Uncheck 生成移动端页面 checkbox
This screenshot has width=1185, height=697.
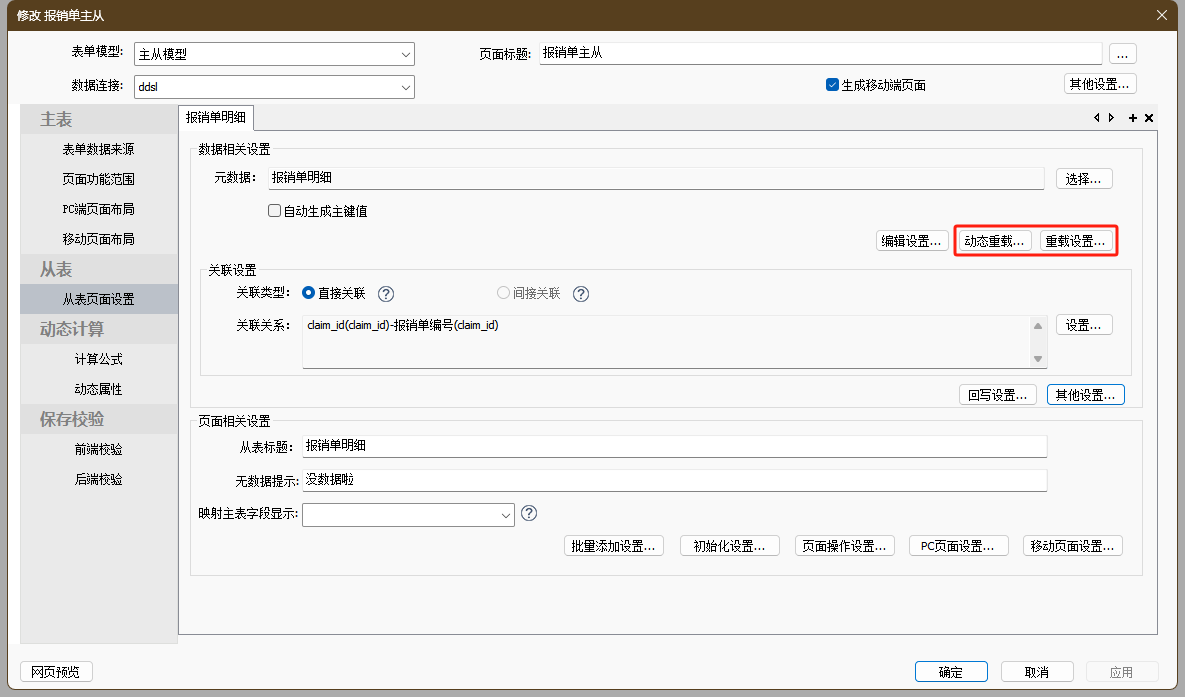coord(832,85)
